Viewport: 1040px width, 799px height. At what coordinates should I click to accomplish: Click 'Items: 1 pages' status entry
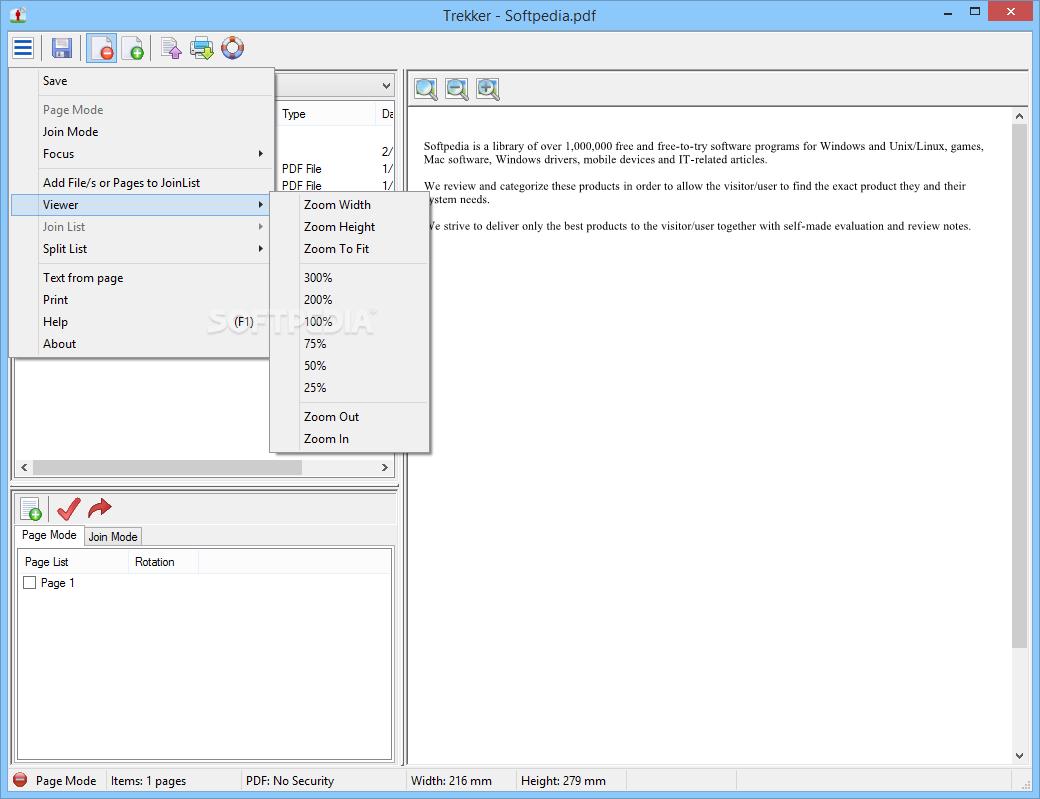[x=149, y=780]
